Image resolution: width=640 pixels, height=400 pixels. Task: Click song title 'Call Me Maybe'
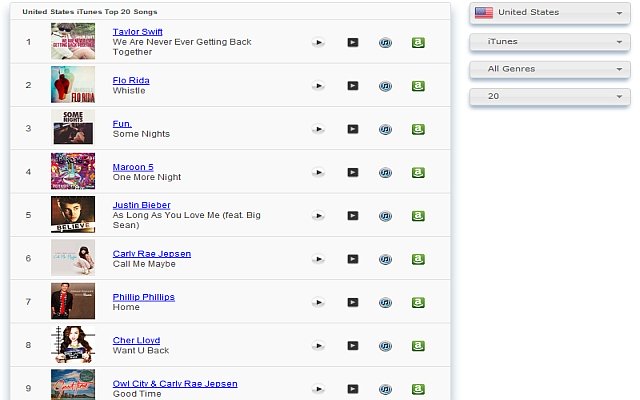(144, 264)
